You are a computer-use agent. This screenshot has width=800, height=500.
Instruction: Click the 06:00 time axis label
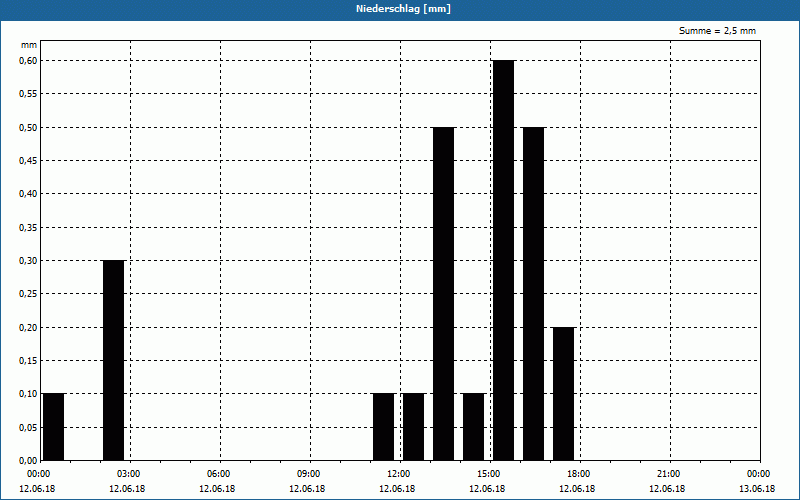point(218,474)
